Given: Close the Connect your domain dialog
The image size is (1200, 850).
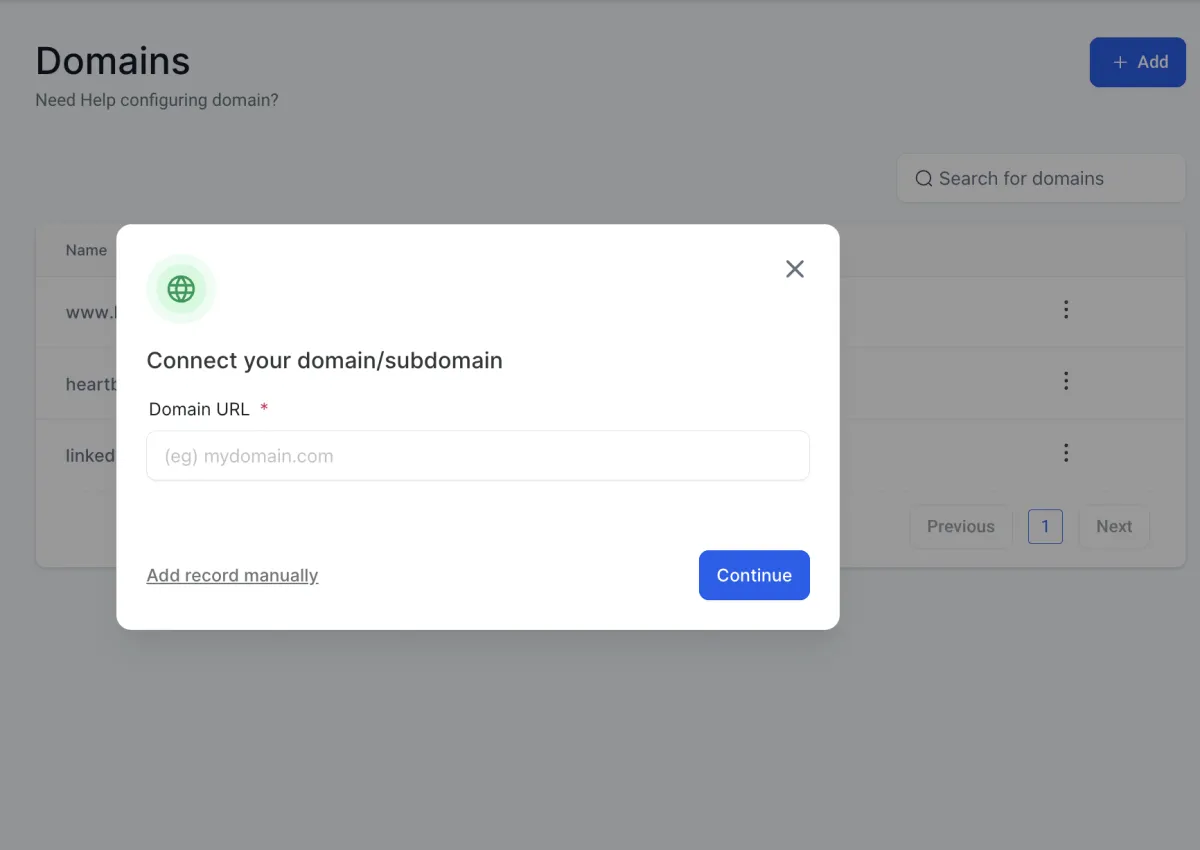Looking at the screenshot, I should 795,269.
